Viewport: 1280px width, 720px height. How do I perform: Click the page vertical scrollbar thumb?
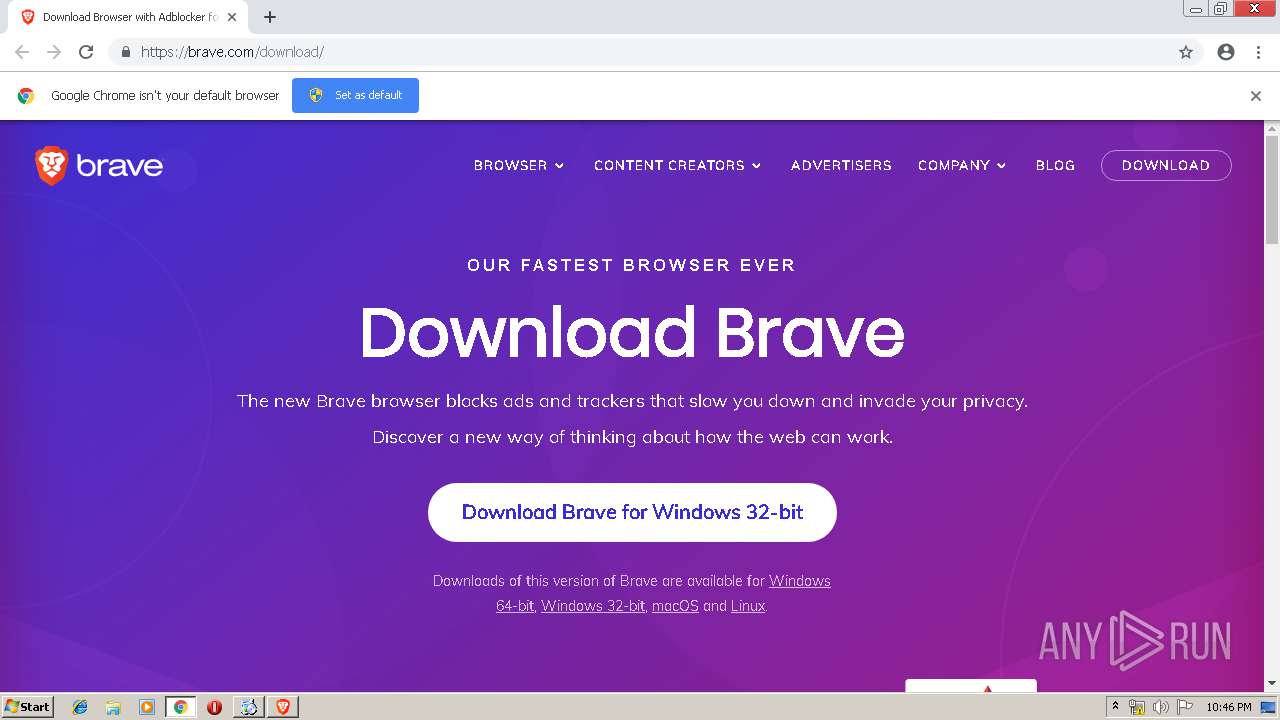[x=1272, y=190]
